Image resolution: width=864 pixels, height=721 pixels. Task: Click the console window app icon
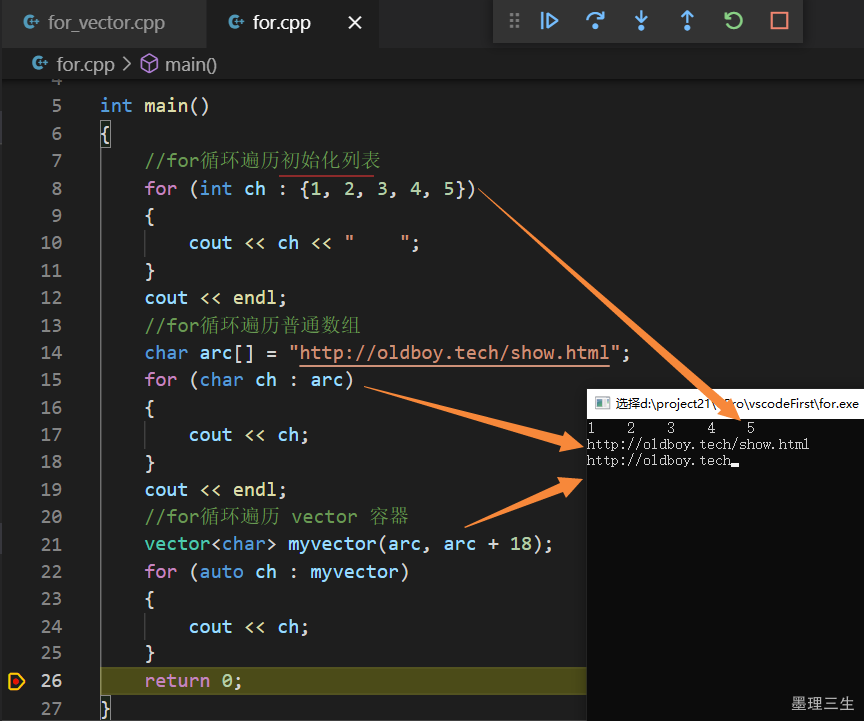click(x=602, y=403)
